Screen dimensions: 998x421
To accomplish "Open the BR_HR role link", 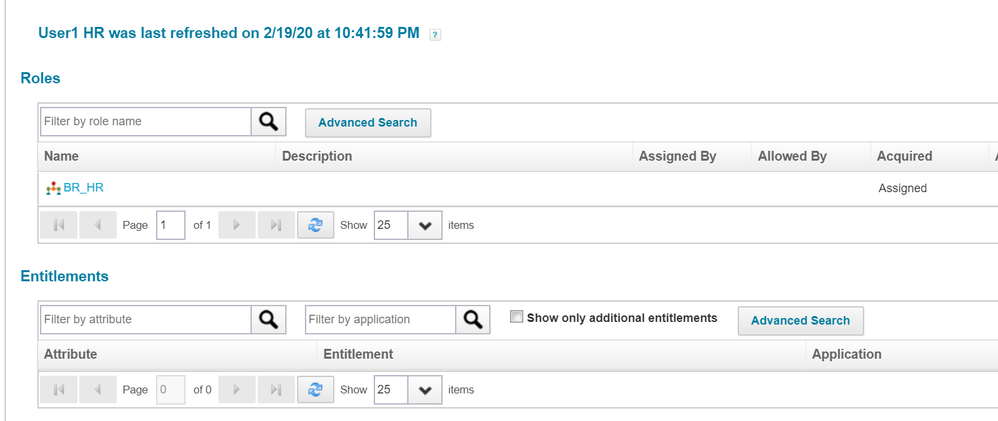I will tap(83, 188).
